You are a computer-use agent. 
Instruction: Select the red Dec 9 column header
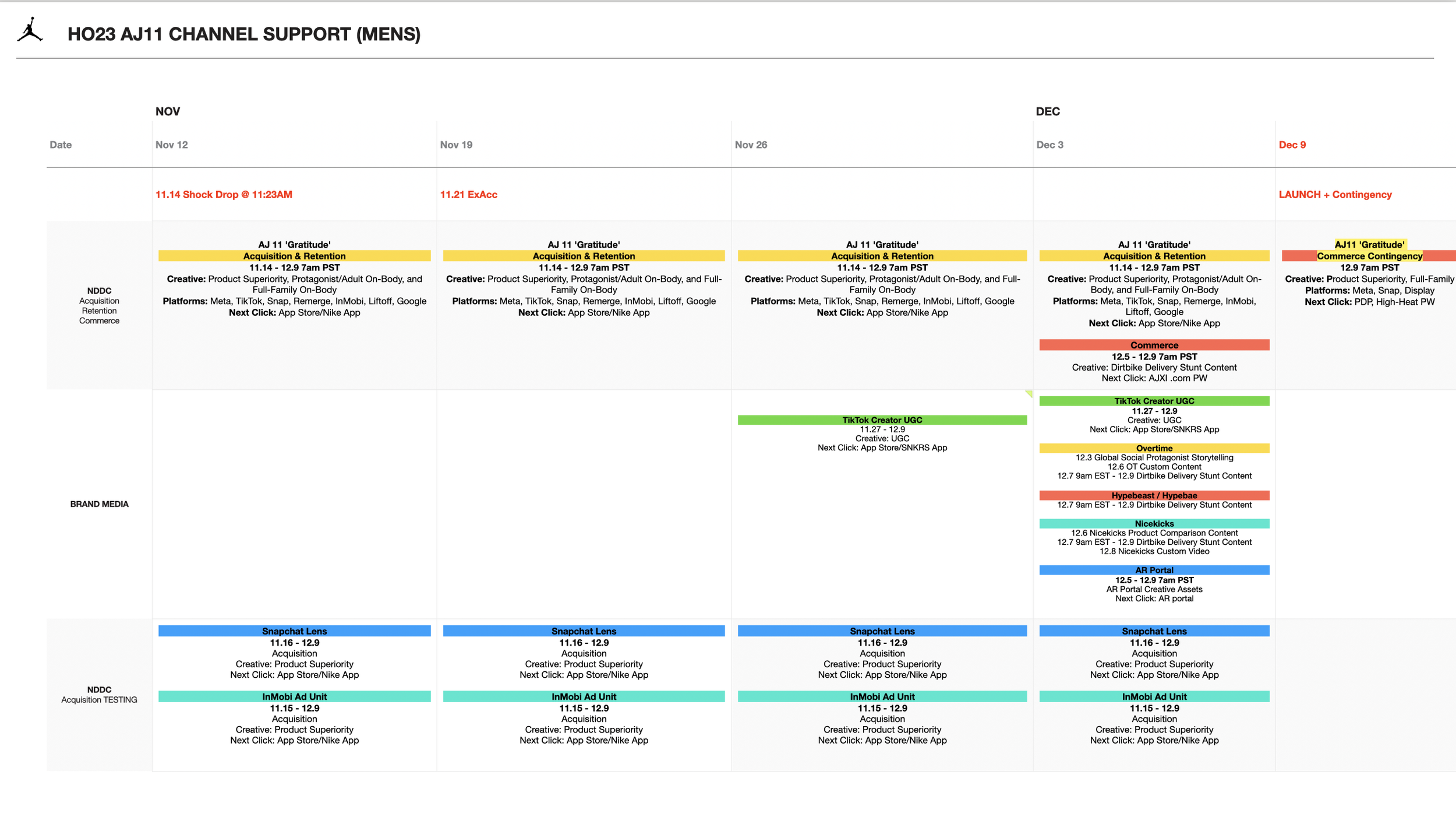click(1292, 145)
